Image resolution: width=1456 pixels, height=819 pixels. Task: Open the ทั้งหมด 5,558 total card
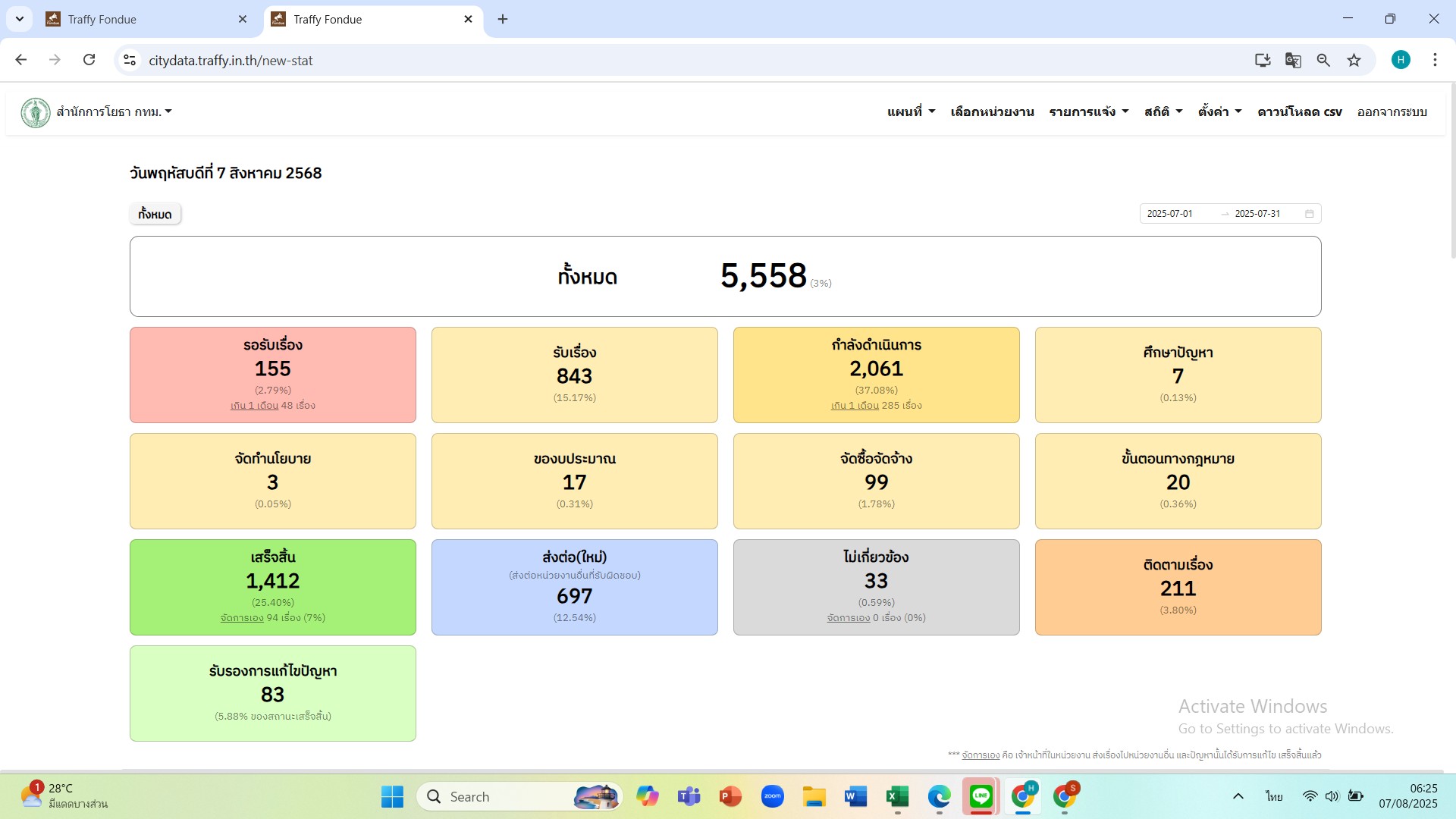click(x=725, y=276)
